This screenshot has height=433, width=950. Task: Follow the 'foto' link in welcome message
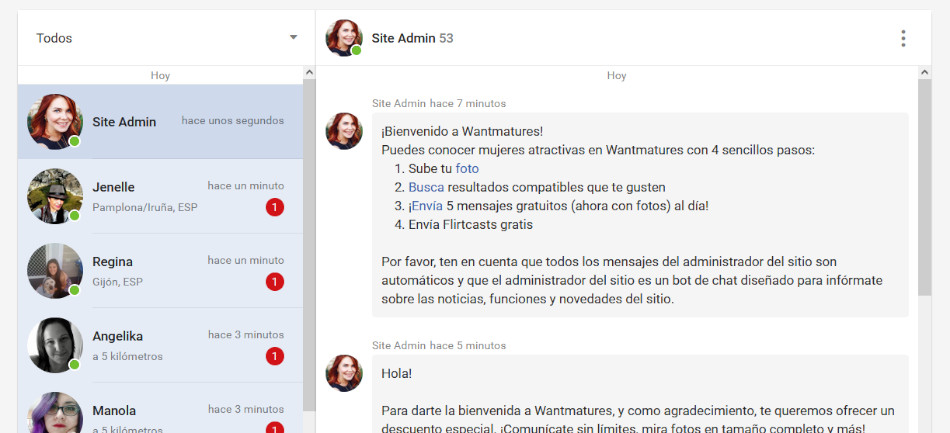(x=467, y=169)
